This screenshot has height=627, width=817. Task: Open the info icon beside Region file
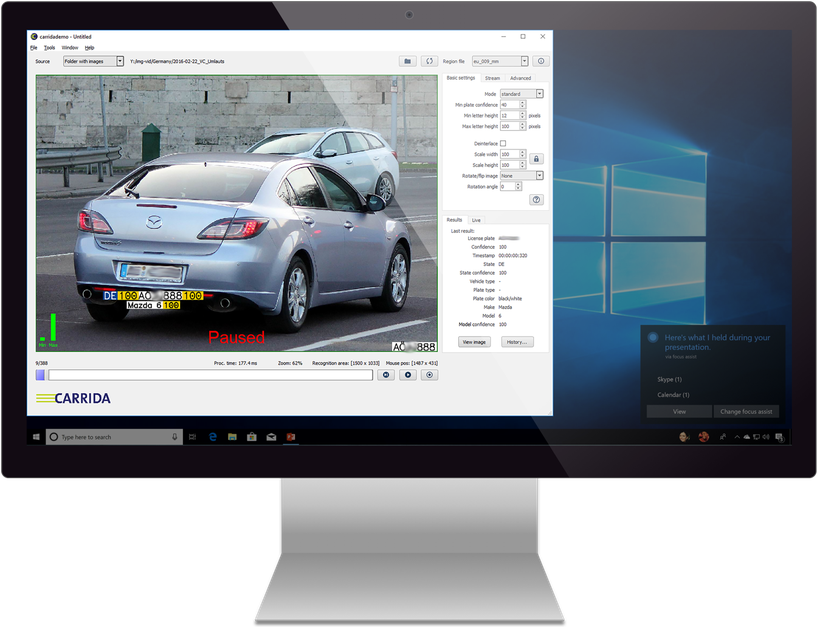[540, 61]
